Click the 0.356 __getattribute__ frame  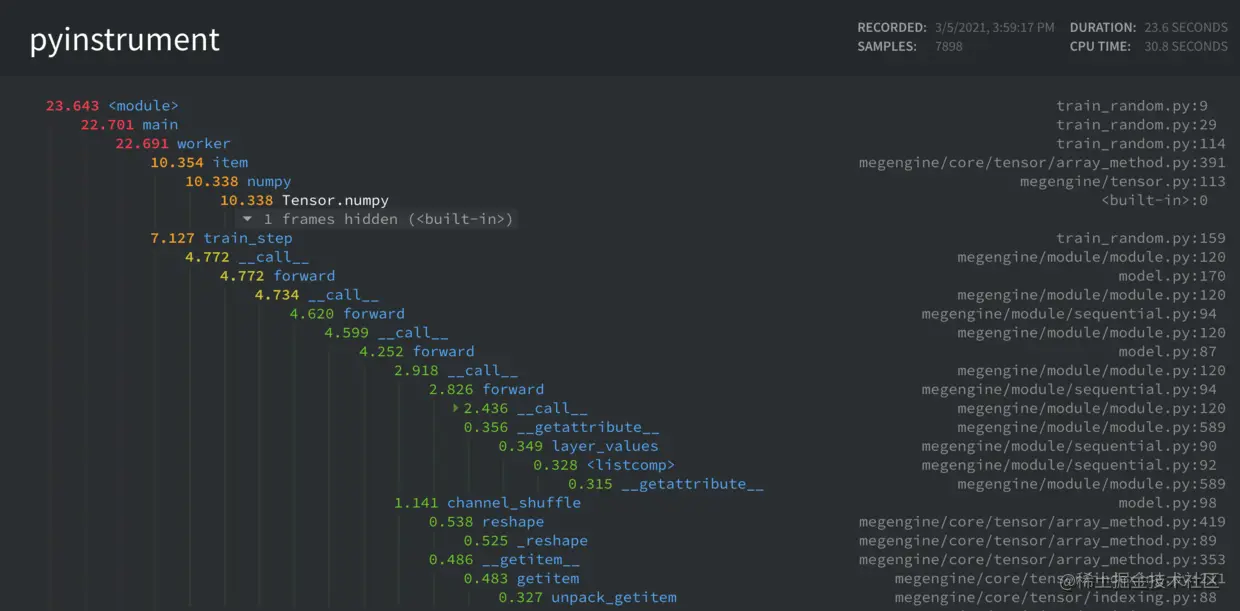click(561, 428)
